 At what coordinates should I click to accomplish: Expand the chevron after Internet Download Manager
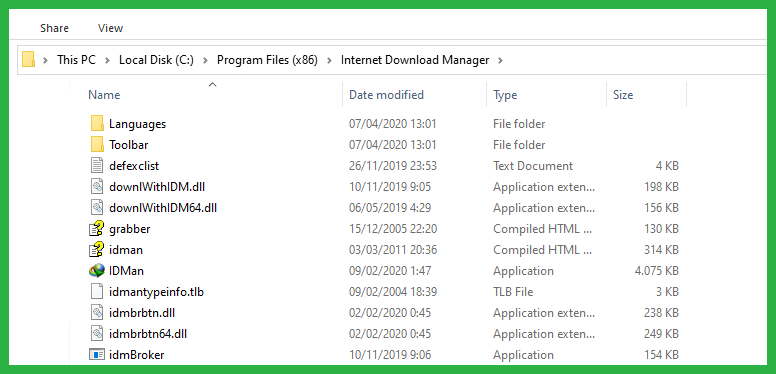[500, 60]
